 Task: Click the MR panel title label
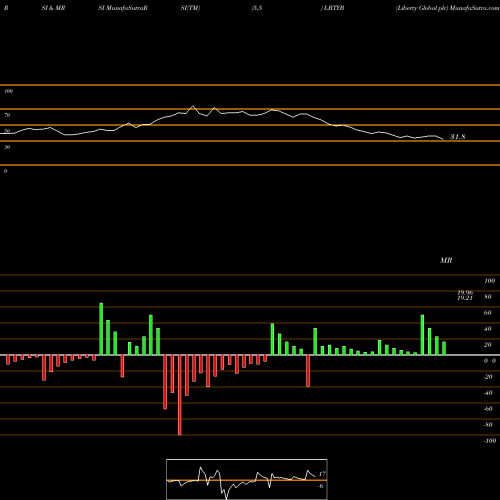point(446,260)
